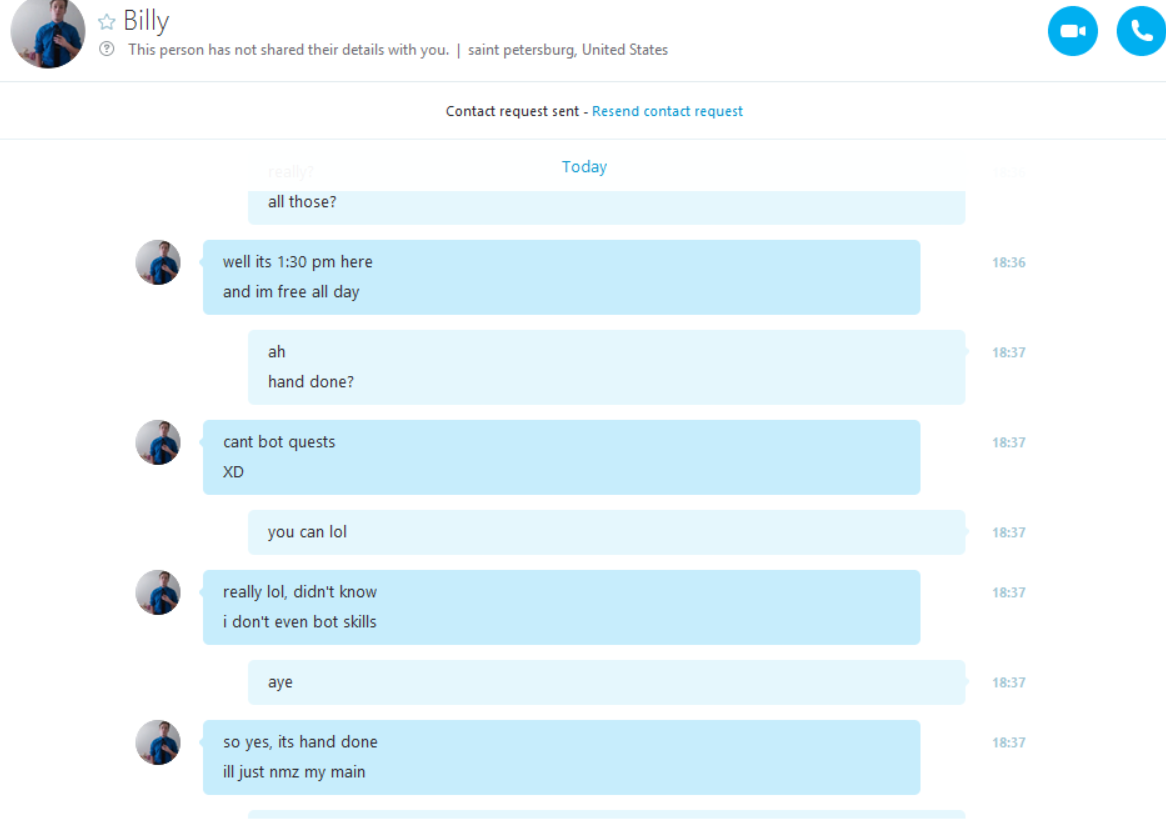Add Billy to favorites with the star
The width and height of the screenshot is (1166, 826).
107,22
